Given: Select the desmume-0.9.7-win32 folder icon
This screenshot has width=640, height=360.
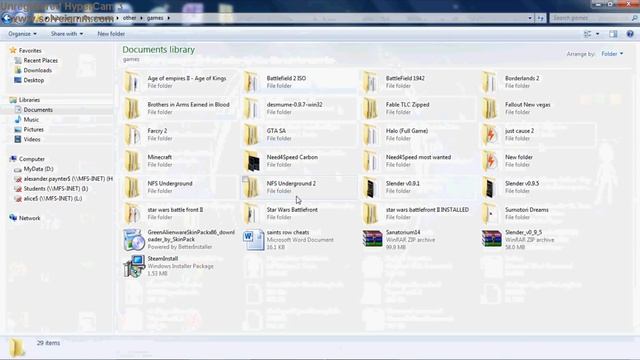Looking at the screenshot, I should click(x=251, y=109).
